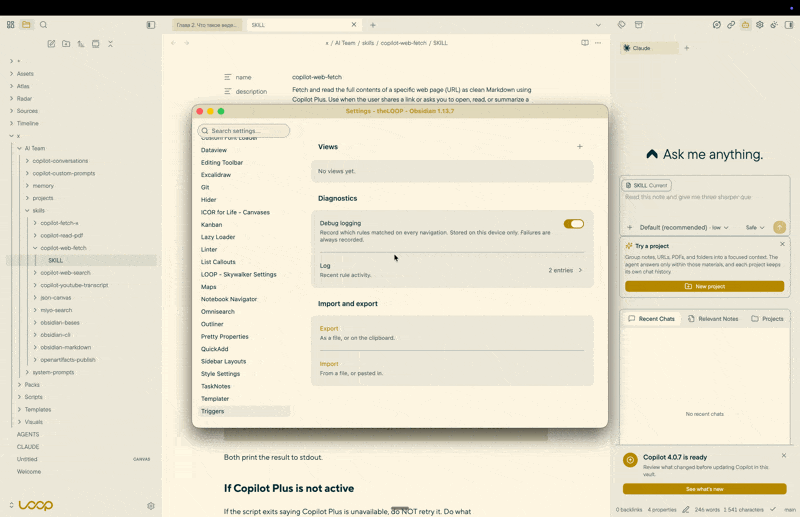This screenshot has width=800, height=517.
Task: Click skills in the breadcrumb path
Action: pos(368,43)
